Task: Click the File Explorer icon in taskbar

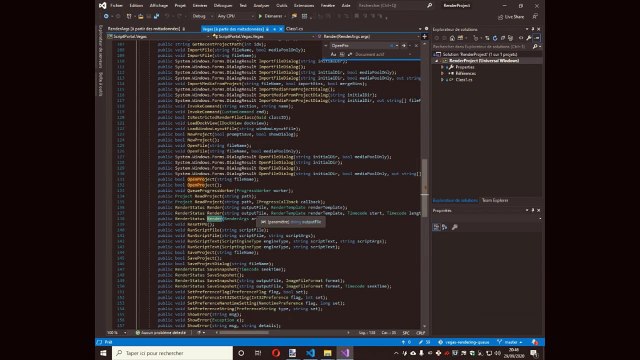Action: [327, 353]
